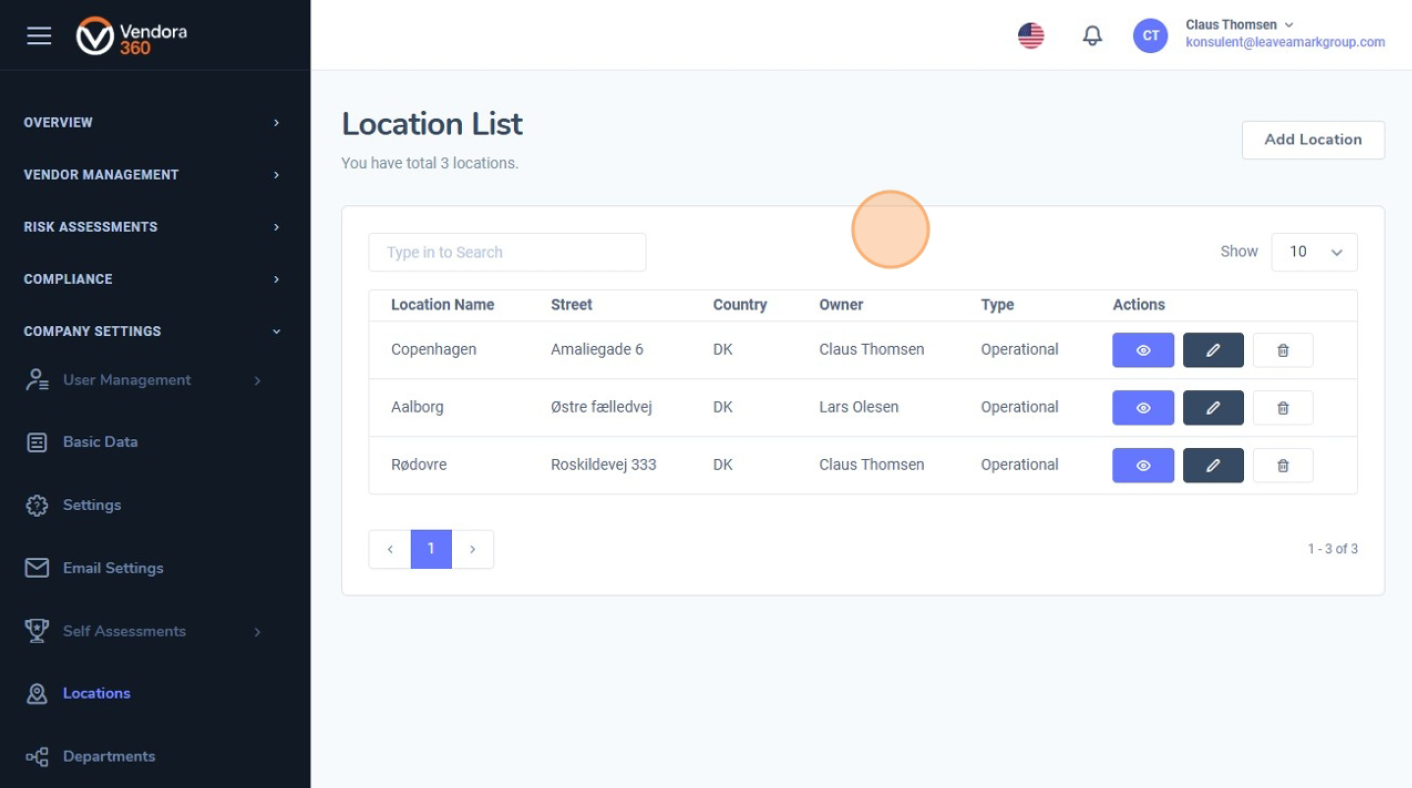This screenshot has height=788, width=1412.
Task: Click the hamburger menu icon
Action: pyautogui.click(x=39, y=36)
